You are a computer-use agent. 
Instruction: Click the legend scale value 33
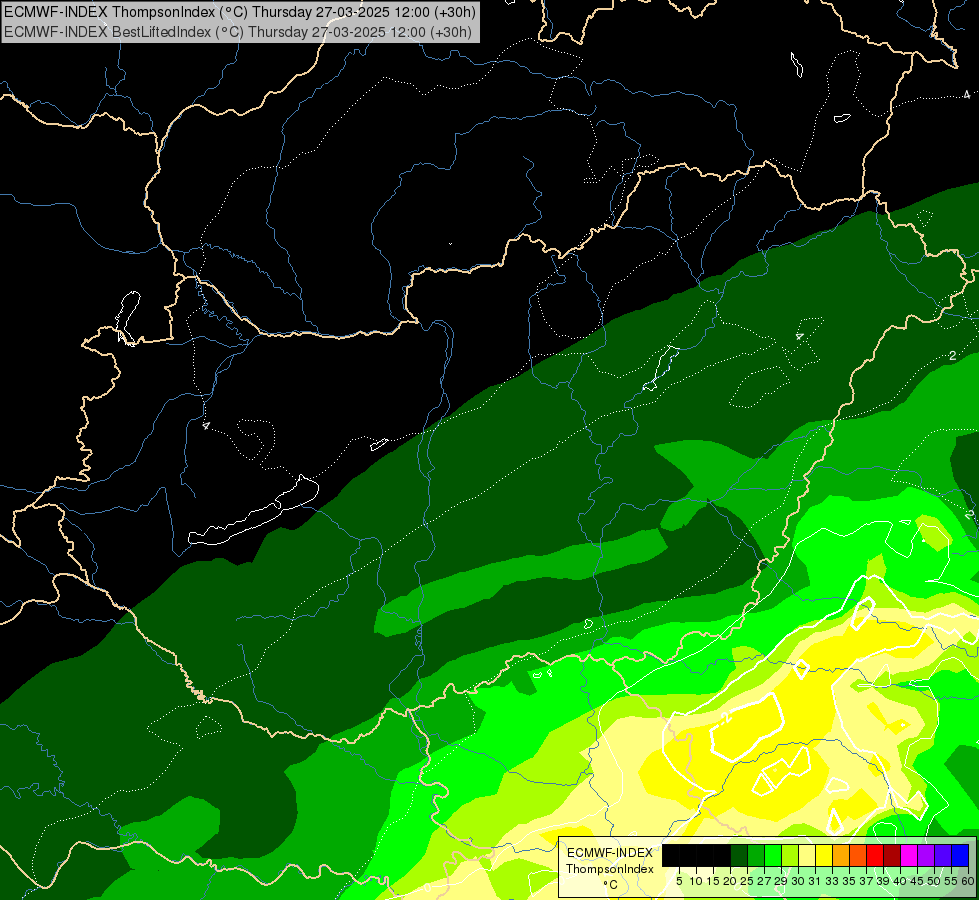832,881
